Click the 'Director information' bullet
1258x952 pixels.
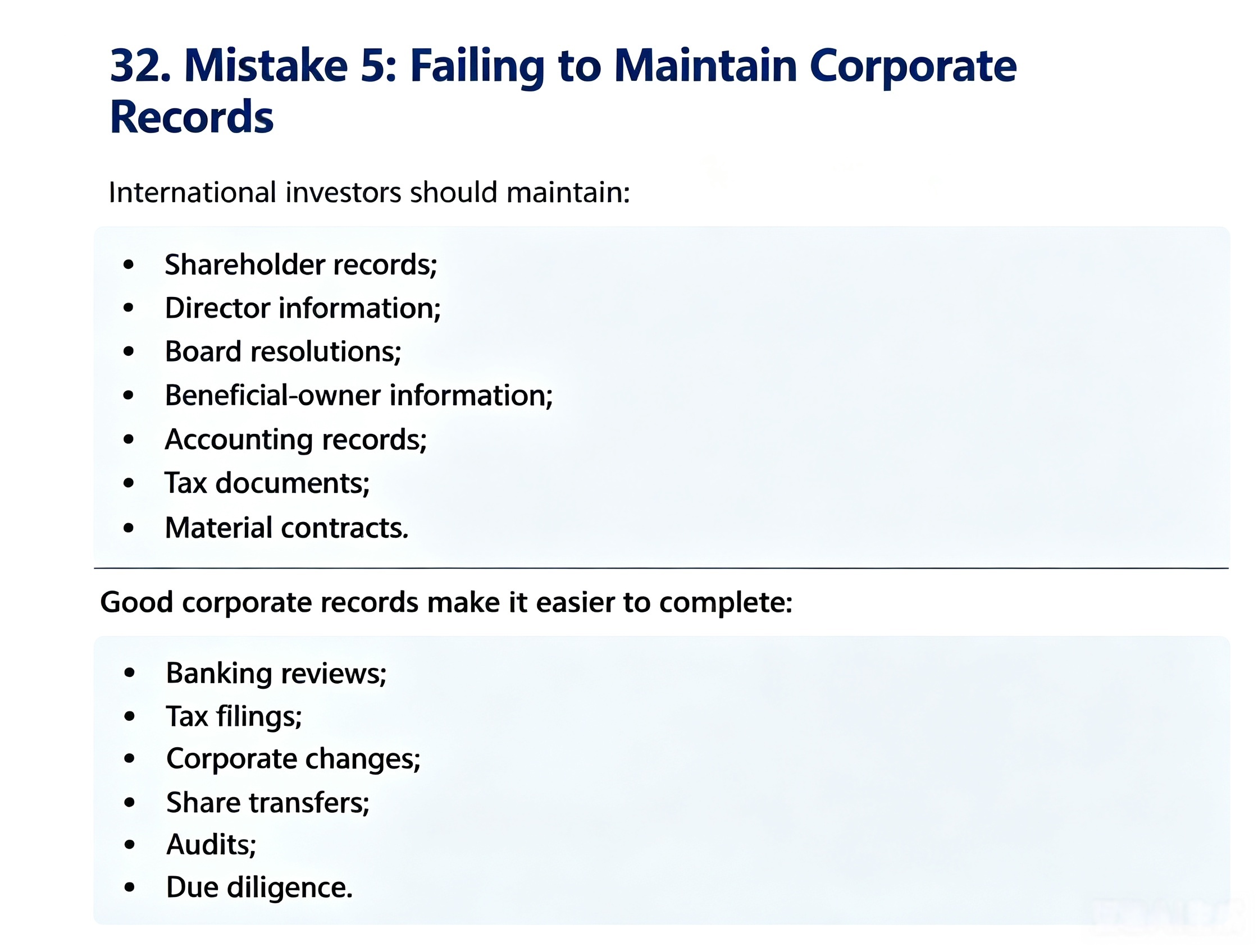tap(303, 308)
